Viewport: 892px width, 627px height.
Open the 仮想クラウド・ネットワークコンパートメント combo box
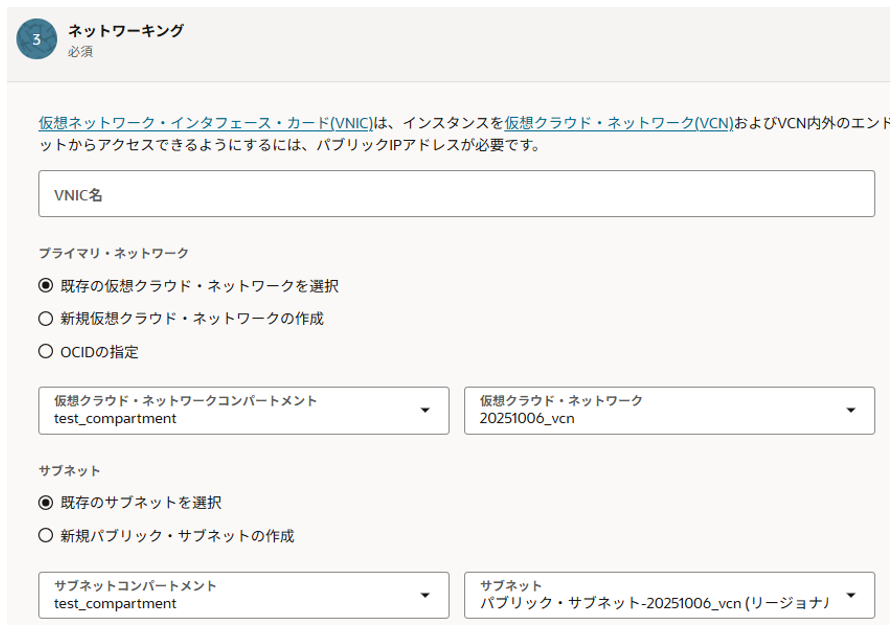click(230, 410)
